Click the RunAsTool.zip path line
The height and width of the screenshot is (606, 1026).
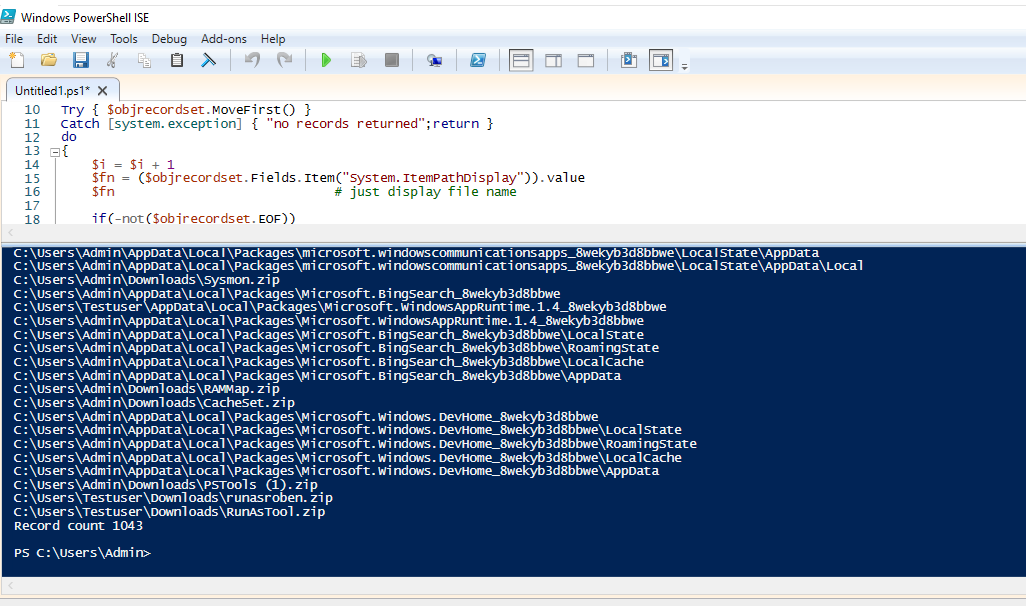pos(169,512)
